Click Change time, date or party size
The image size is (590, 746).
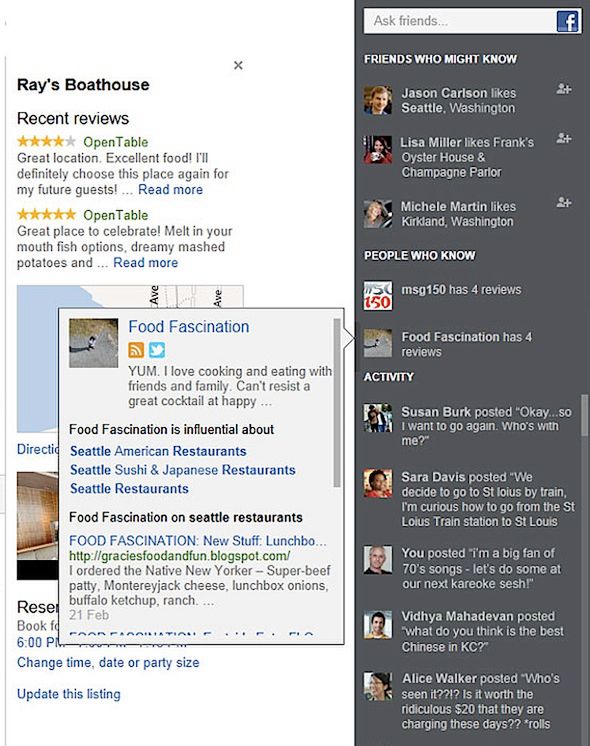tap(108, 663)
